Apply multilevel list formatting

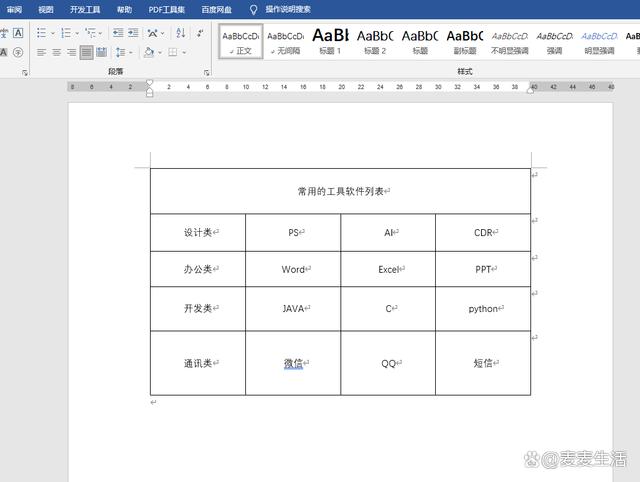(x=90, y=33)
